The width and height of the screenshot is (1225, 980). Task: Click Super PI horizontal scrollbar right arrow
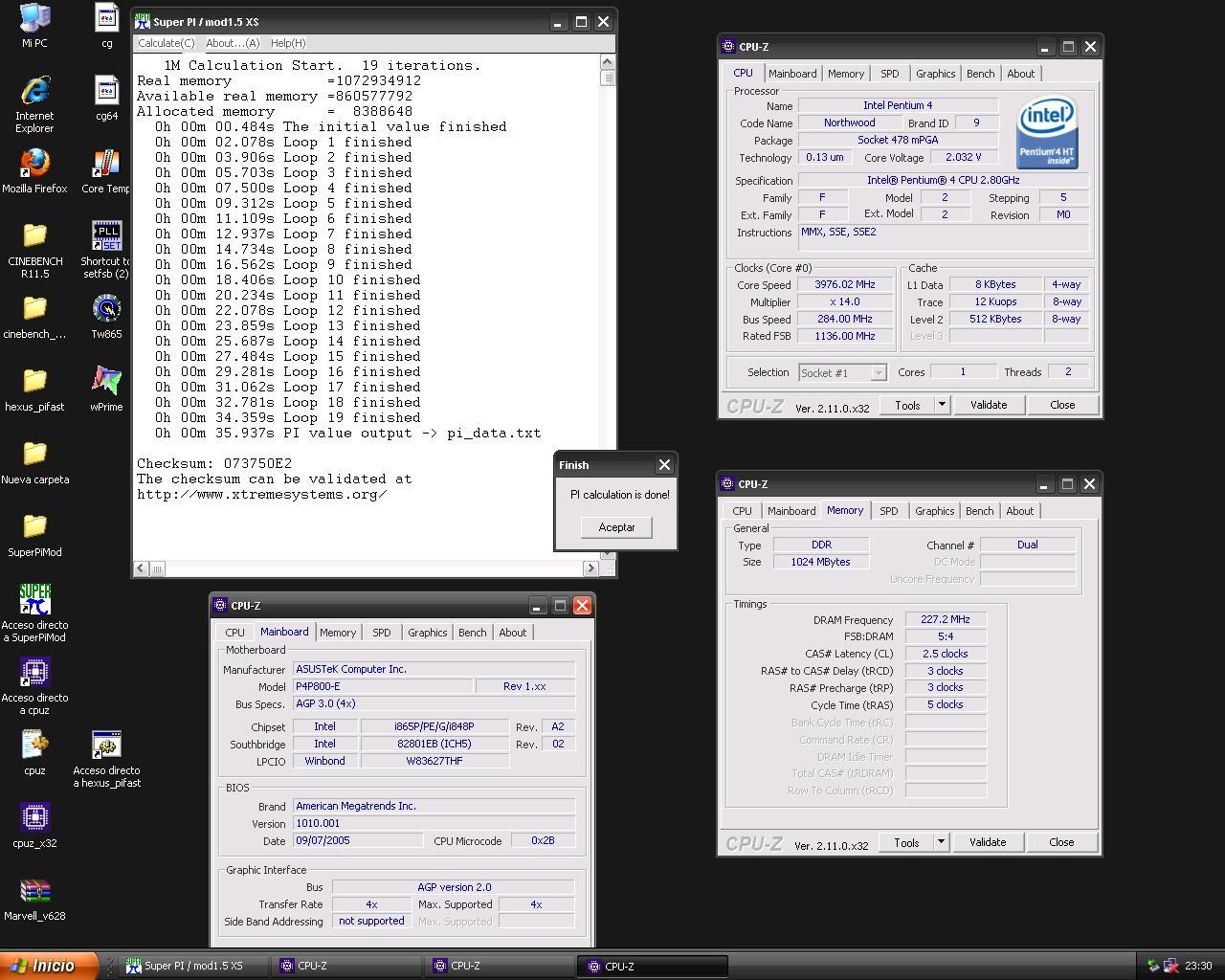590,568
